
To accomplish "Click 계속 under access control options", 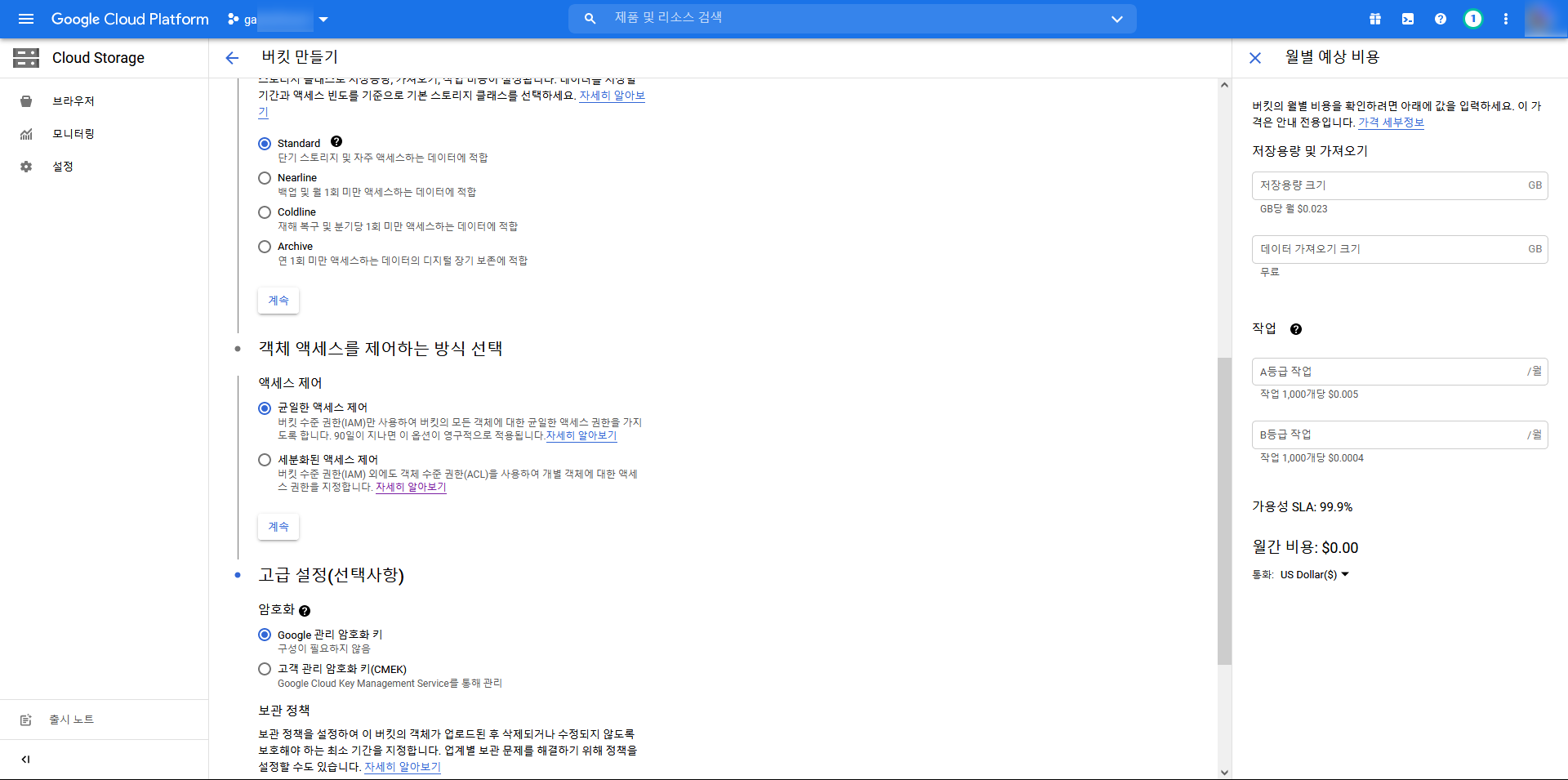I will tap(278, 527).
